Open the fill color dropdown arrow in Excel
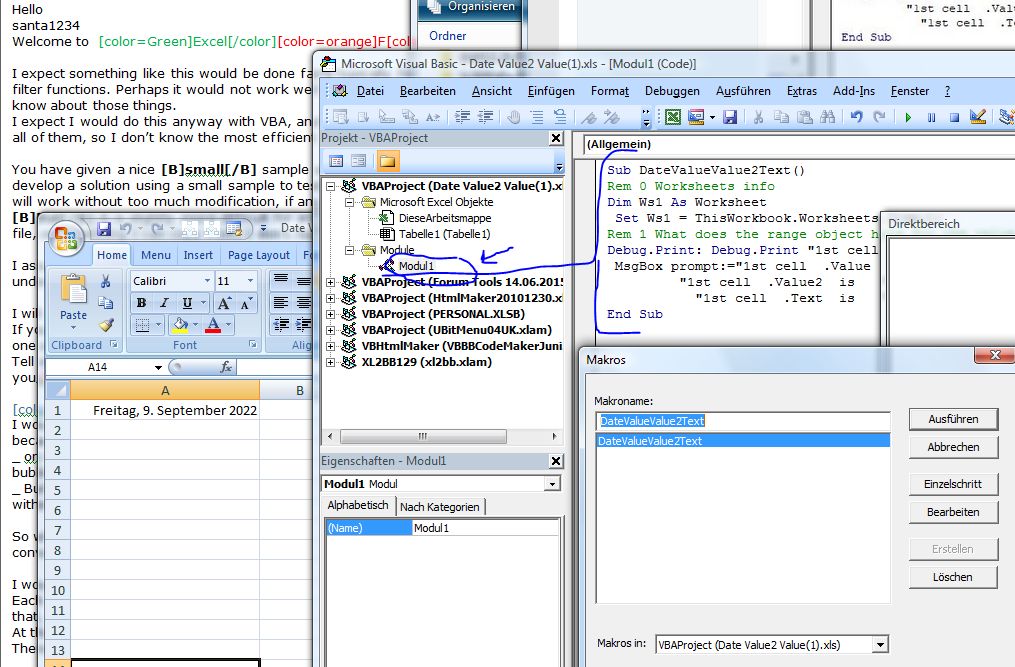This screenshot has width=1015, height=667. (195, 325)
